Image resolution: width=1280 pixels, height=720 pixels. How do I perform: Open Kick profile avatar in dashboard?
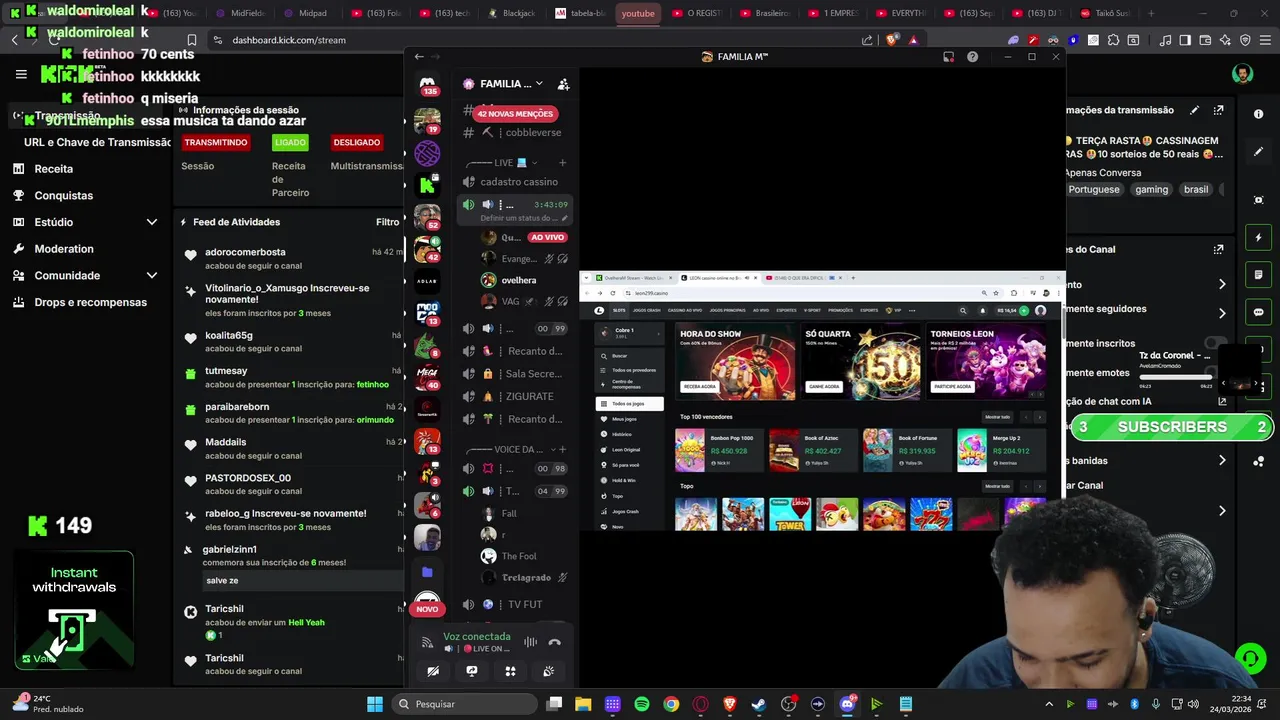[1242, 74]
